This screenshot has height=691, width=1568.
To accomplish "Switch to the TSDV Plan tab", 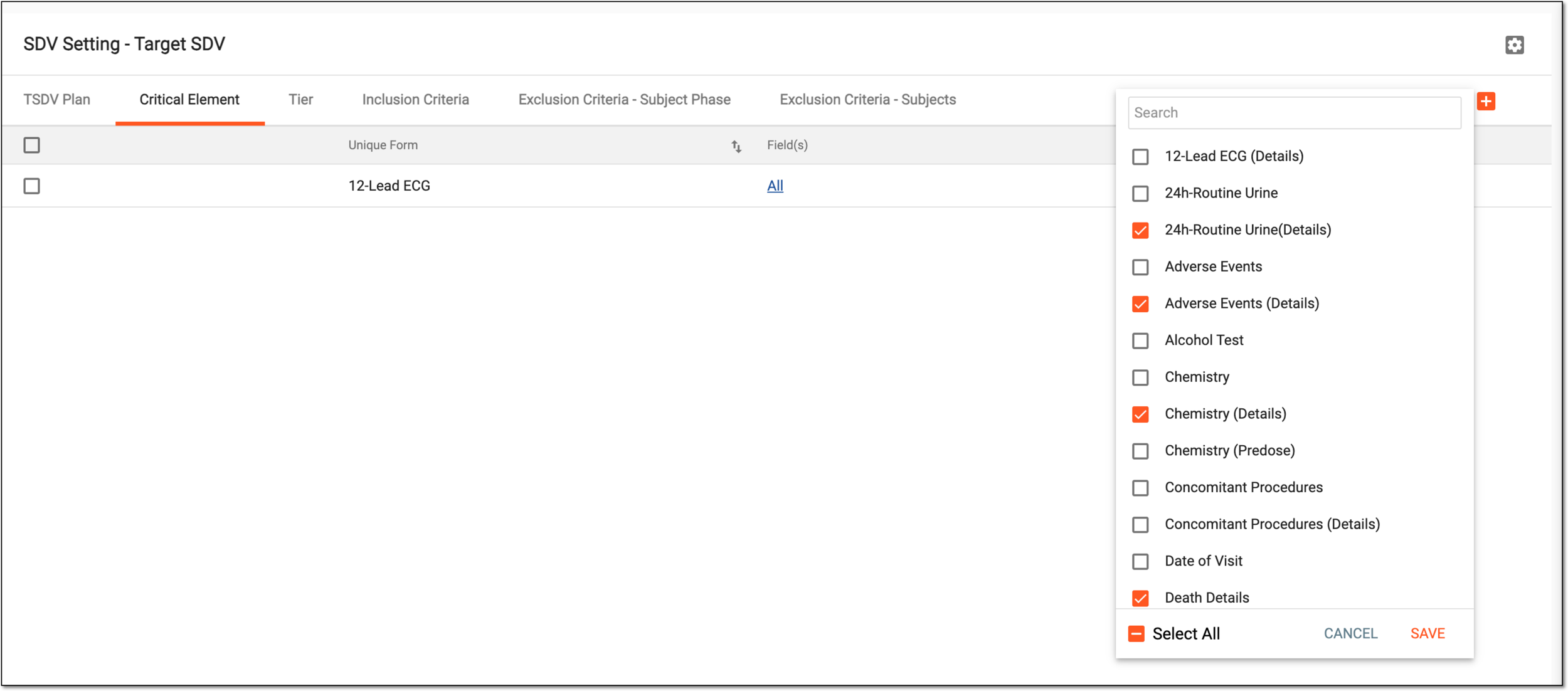I will 57,100.
